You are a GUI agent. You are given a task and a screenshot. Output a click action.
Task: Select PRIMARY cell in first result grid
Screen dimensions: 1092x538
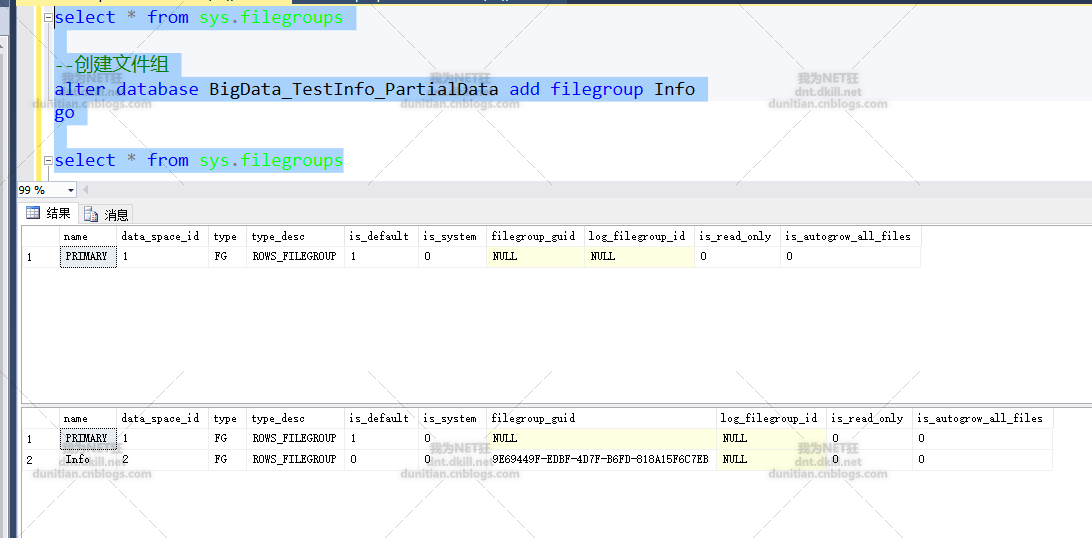[88, 256]
